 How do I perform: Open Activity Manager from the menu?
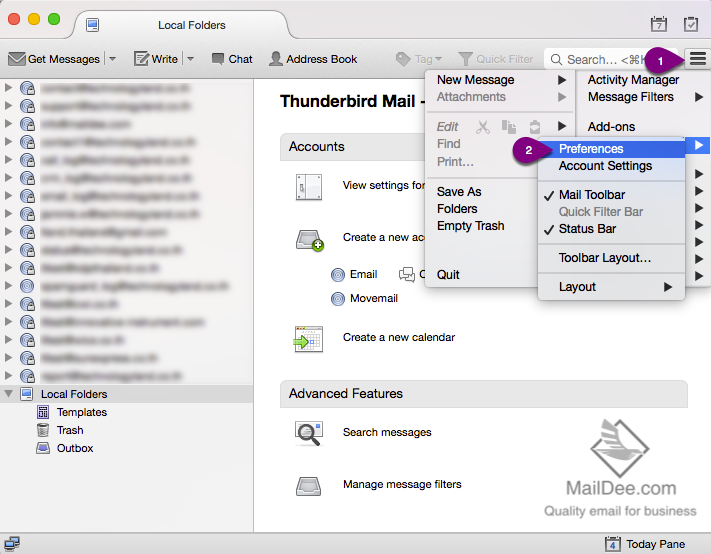(633, 80)
